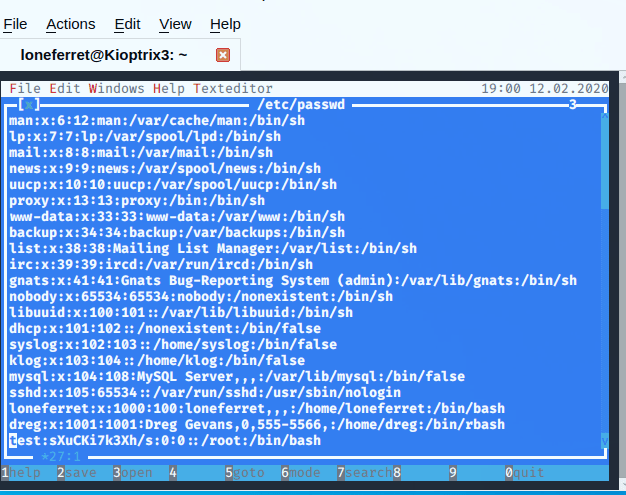The image size is (626, 495).
Task: Place cursor on the nobody:x:65534 line
Action: click(x=201, y=296)
